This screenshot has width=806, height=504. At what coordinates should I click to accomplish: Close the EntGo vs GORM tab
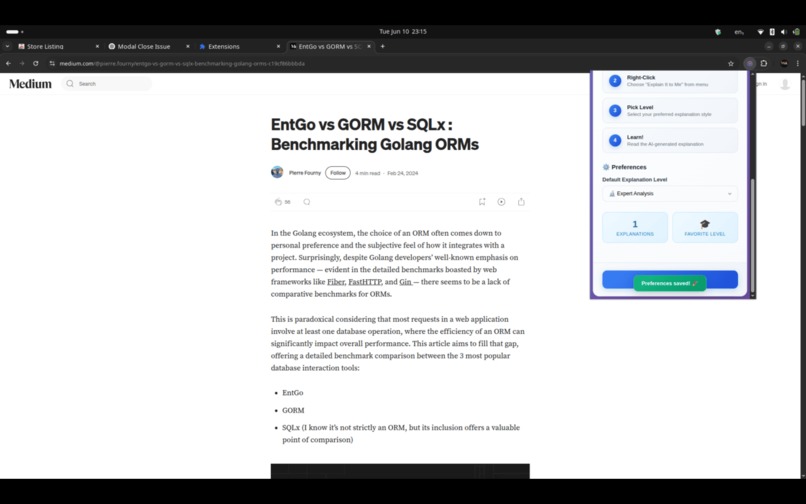point(369,46)
